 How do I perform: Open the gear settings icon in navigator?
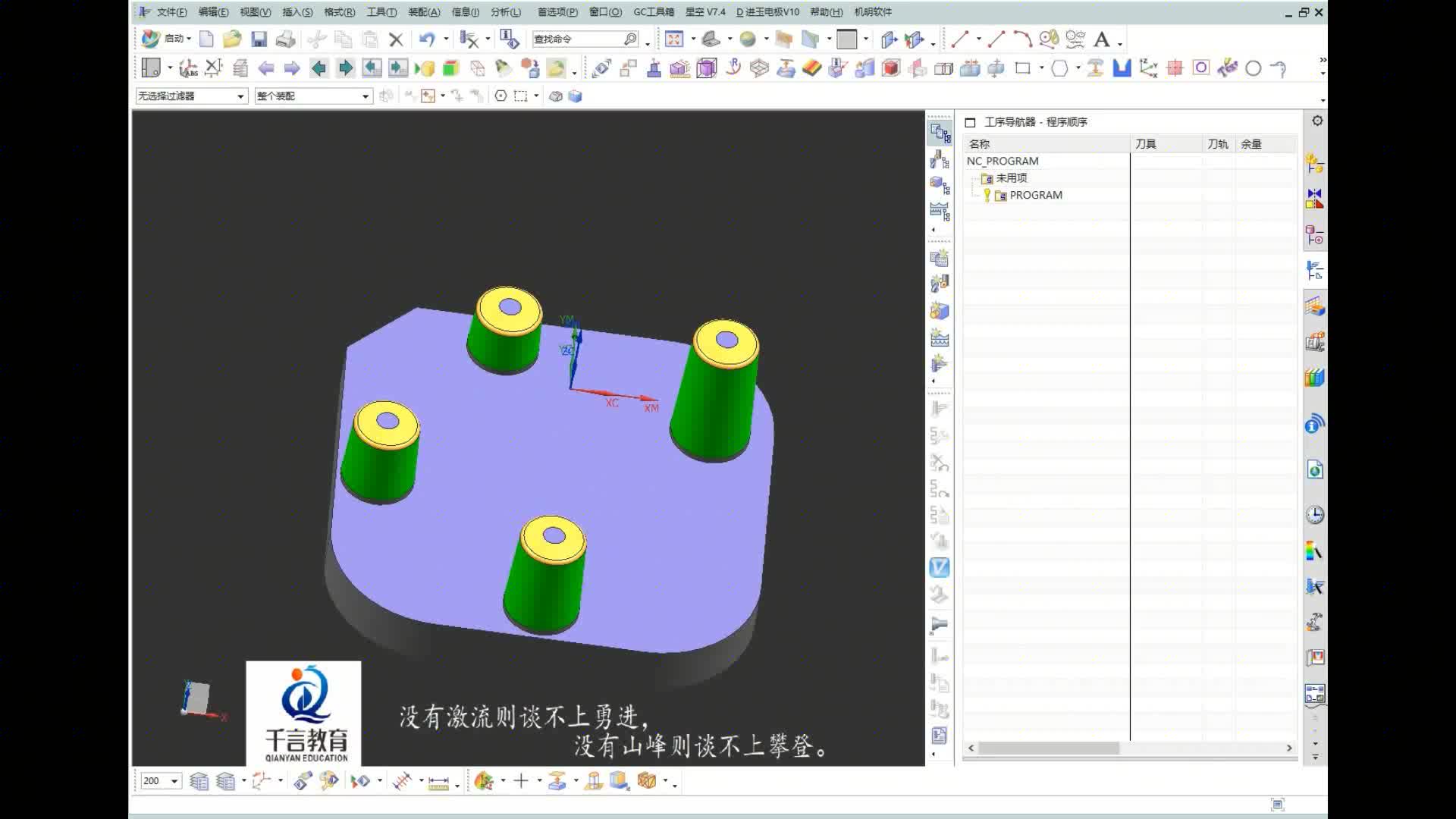1317,121
